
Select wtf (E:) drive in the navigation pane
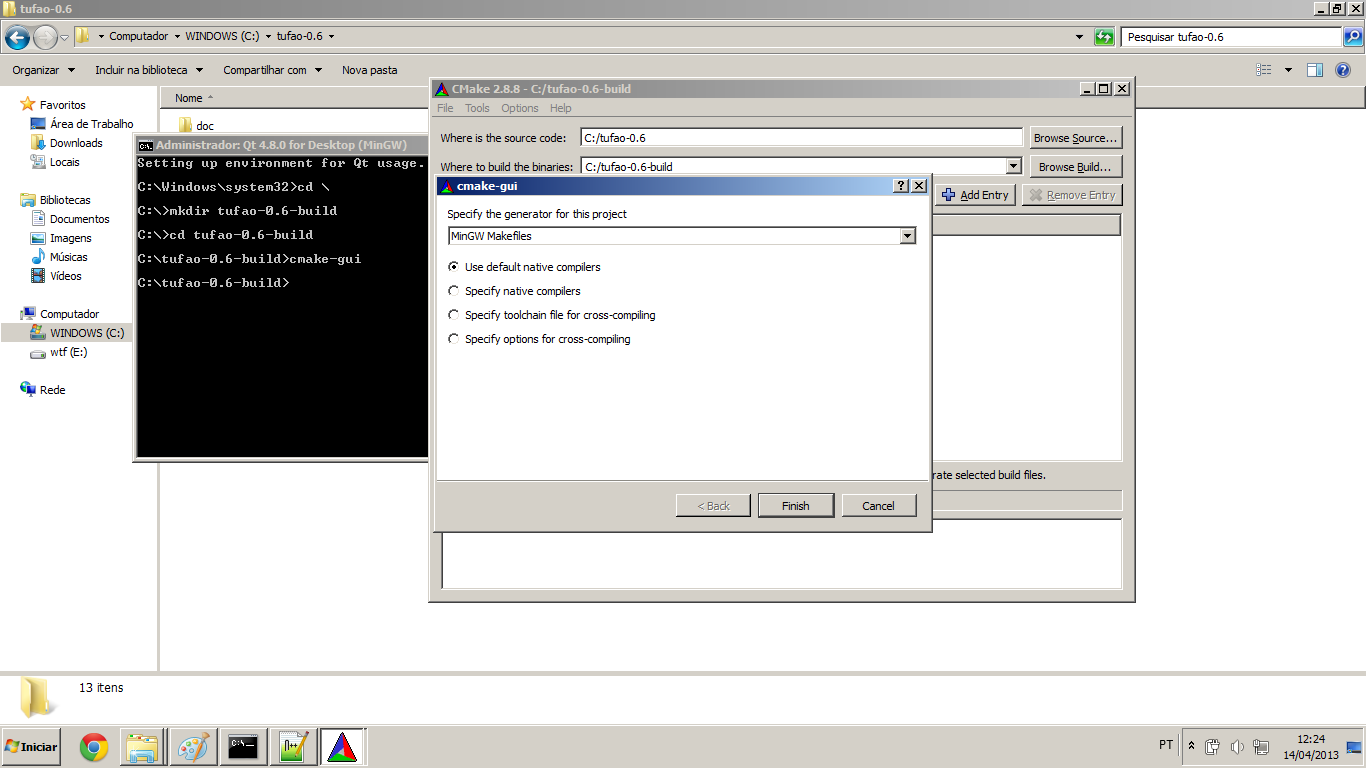pos(69,352)
